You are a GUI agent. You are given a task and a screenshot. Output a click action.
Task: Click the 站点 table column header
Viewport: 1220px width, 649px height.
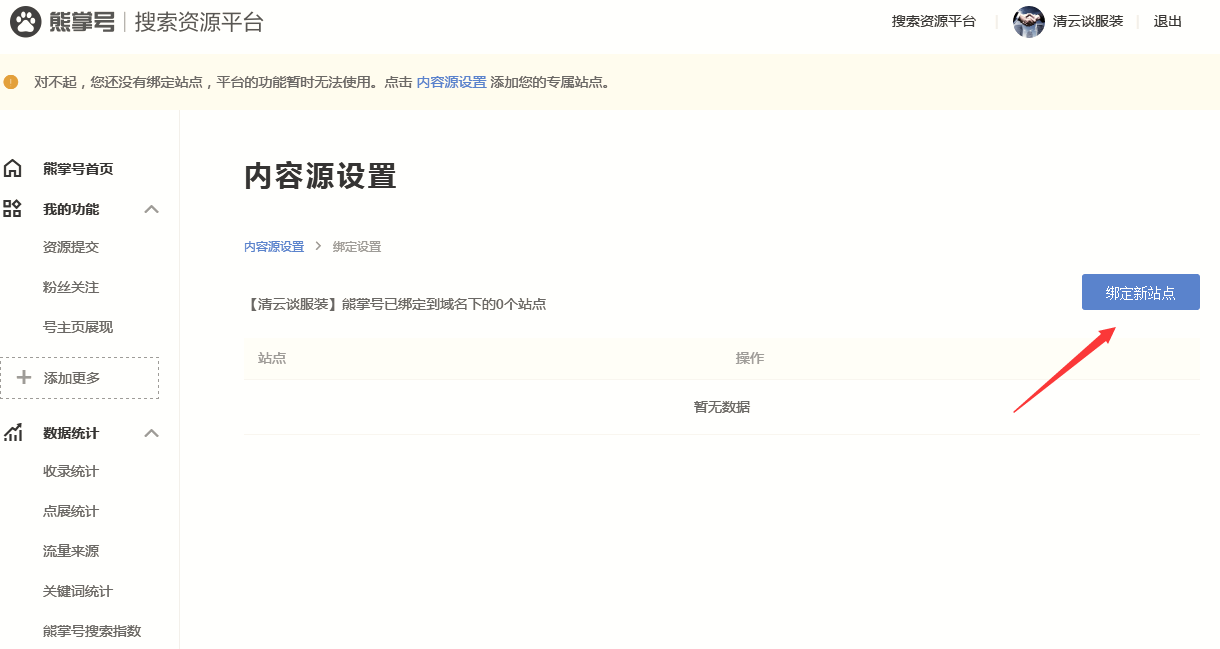click(272, 358)
